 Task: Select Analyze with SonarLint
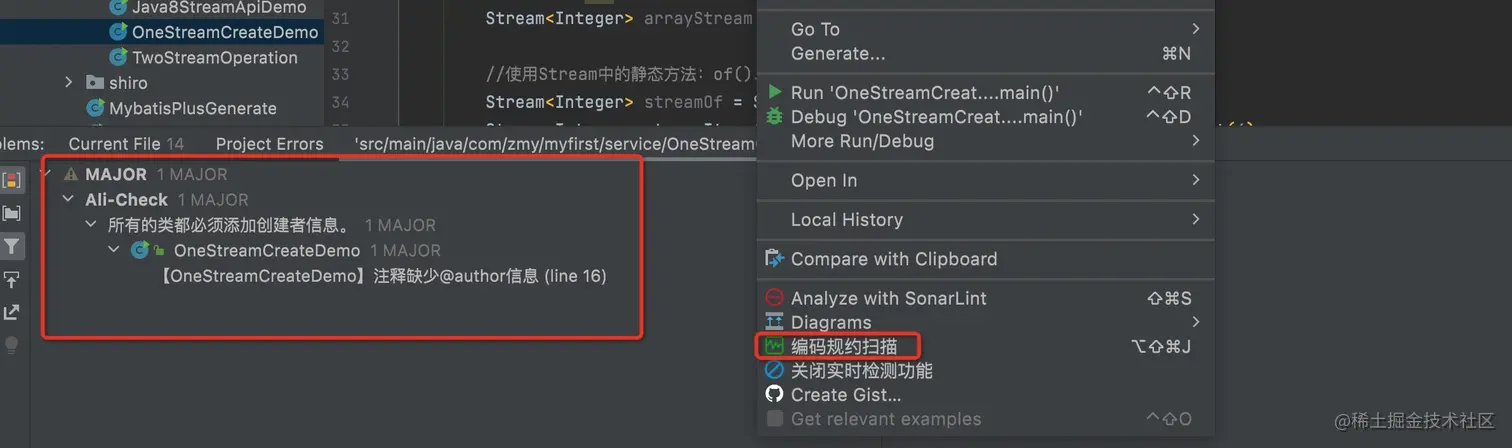(x=985, y=298)
